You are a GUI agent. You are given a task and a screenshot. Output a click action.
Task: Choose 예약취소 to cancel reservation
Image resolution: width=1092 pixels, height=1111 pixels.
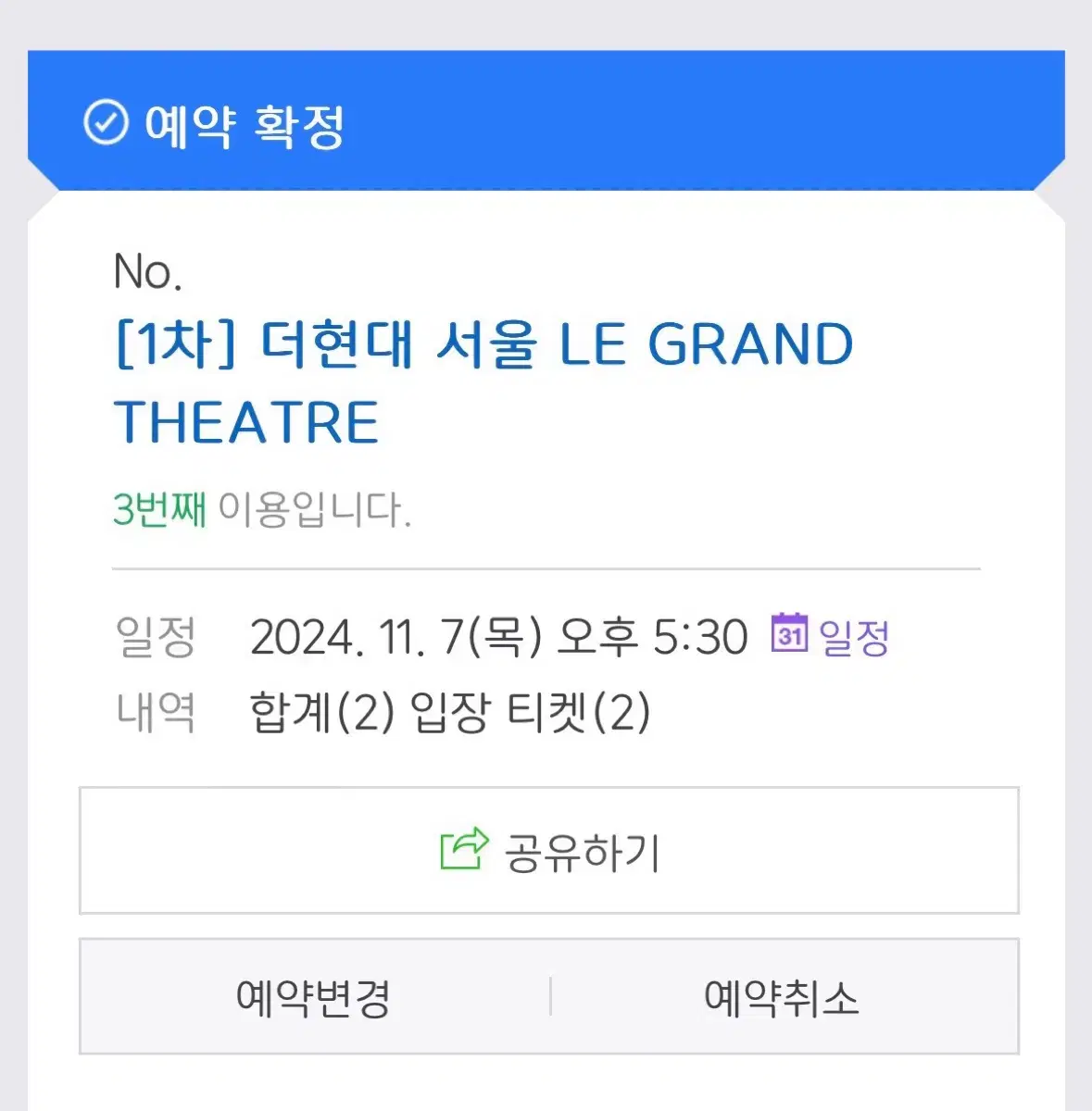(x=782, y=997)
